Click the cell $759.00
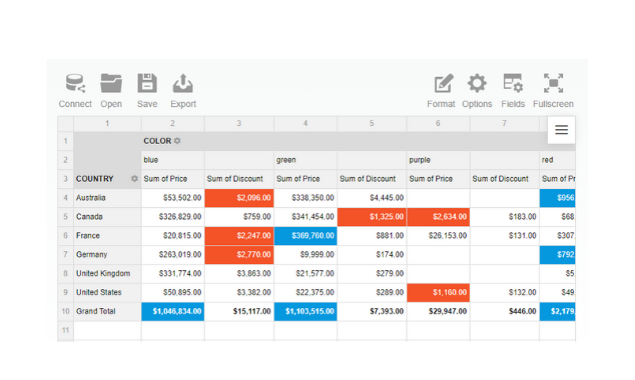Image resolution: width=635 pixels, height=380 pixels. [239, 217]
